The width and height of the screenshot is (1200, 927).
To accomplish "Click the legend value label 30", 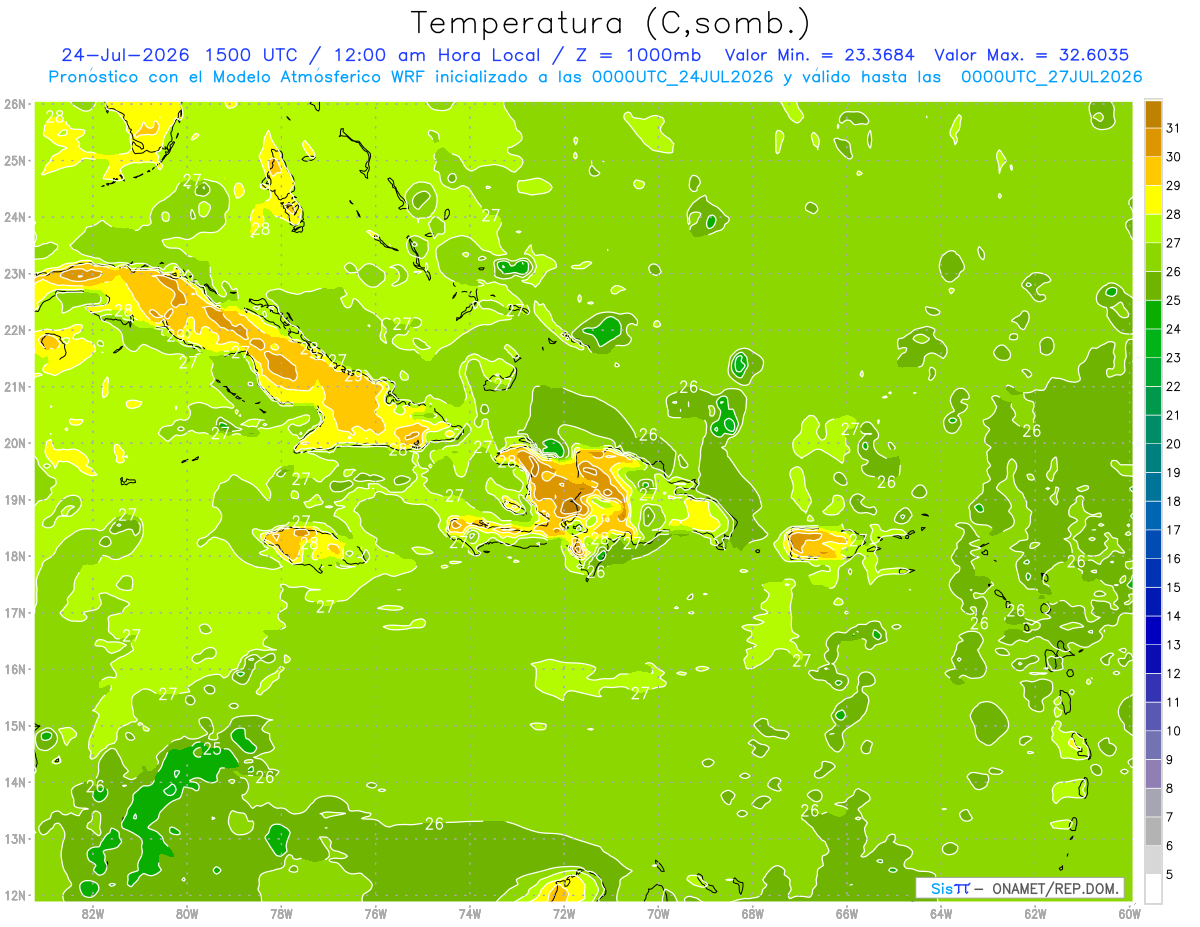I will point(1174,157).
